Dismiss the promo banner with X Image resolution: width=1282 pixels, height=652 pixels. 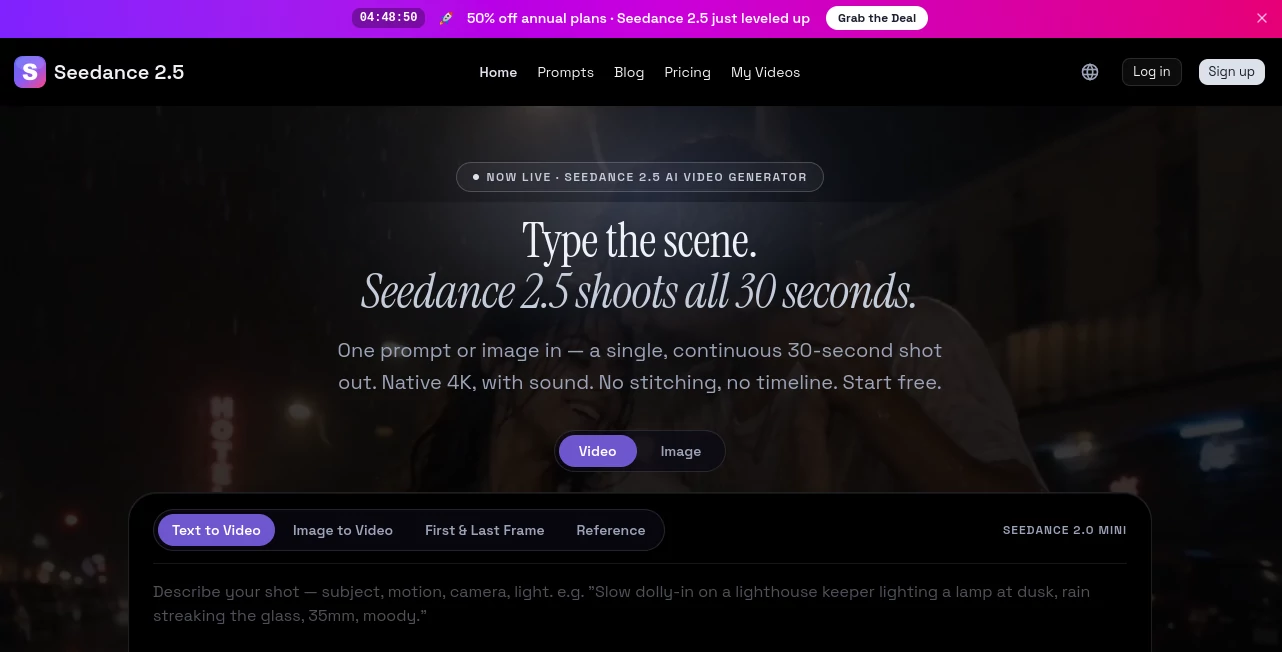tap(1261, 18)
